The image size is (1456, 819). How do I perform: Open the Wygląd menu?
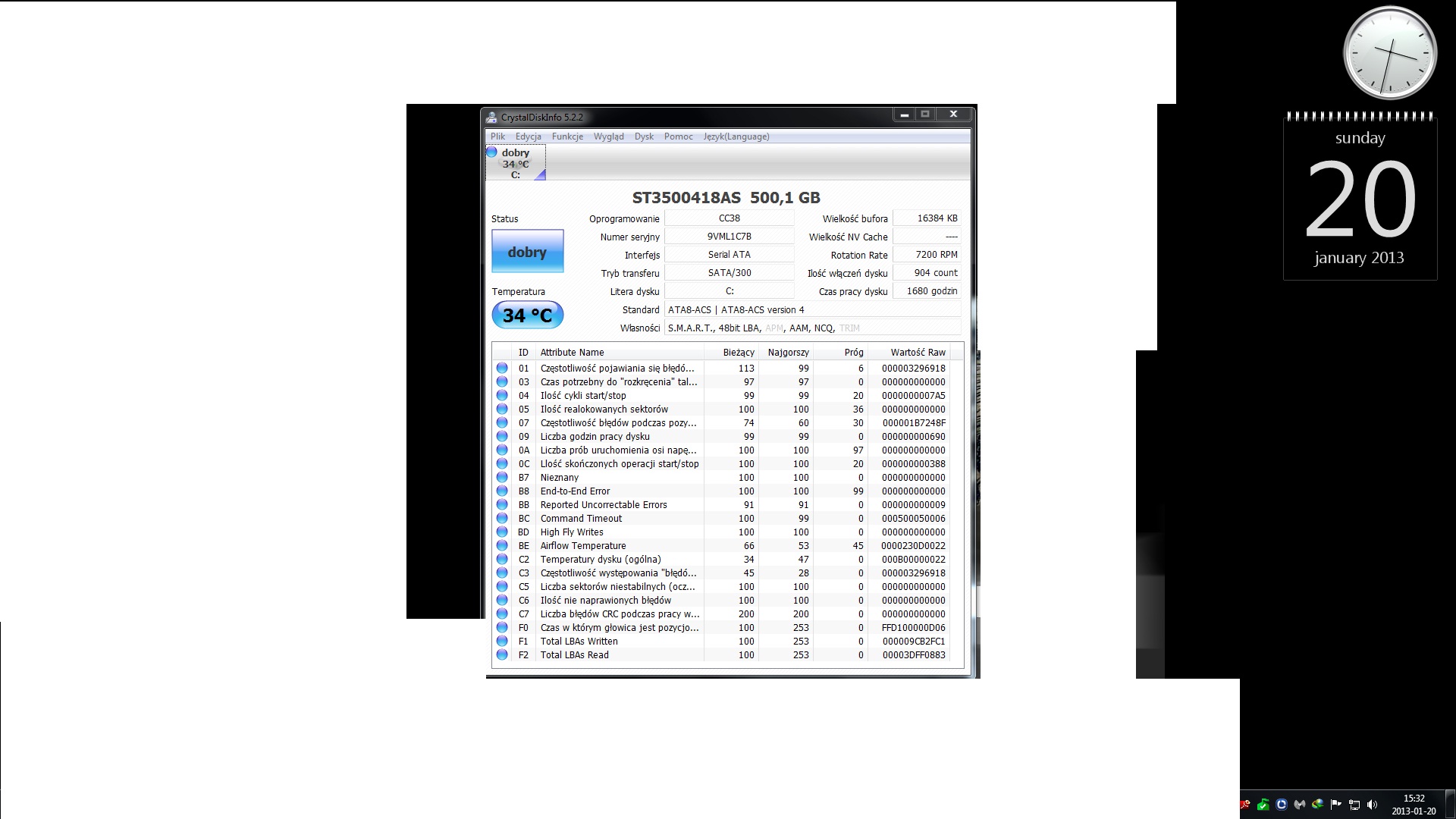(x=608, y=136)
